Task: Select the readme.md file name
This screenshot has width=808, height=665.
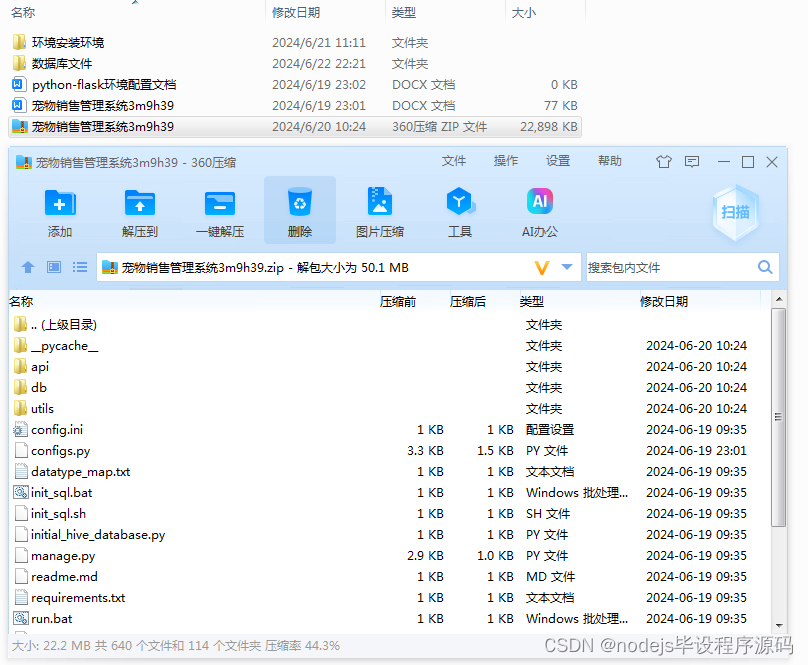Action: pyautogui.click(x=64, y=576)
